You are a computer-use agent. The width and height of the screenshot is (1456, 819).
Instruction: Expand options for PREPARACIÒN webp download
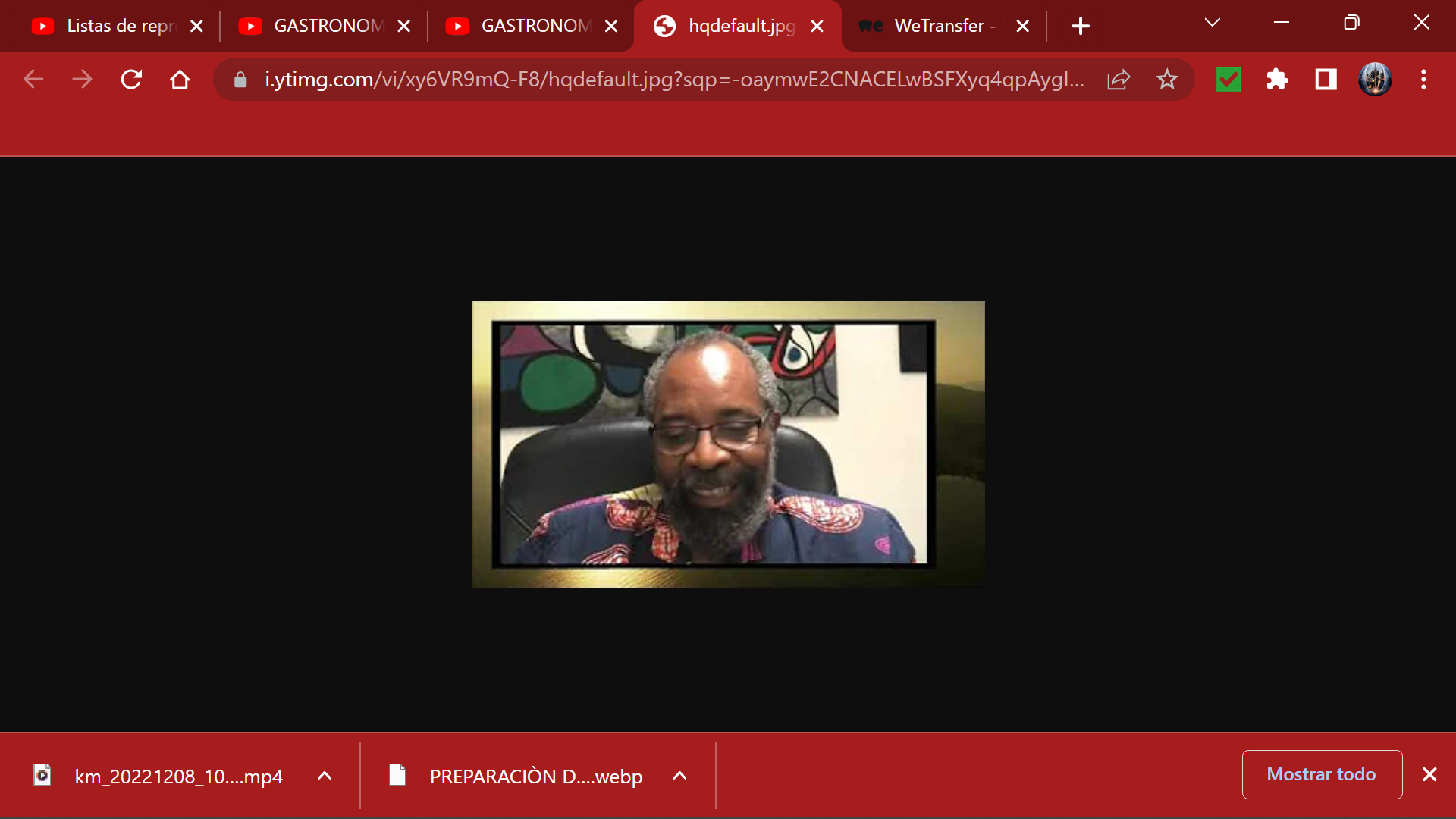[x=679, y=776]
